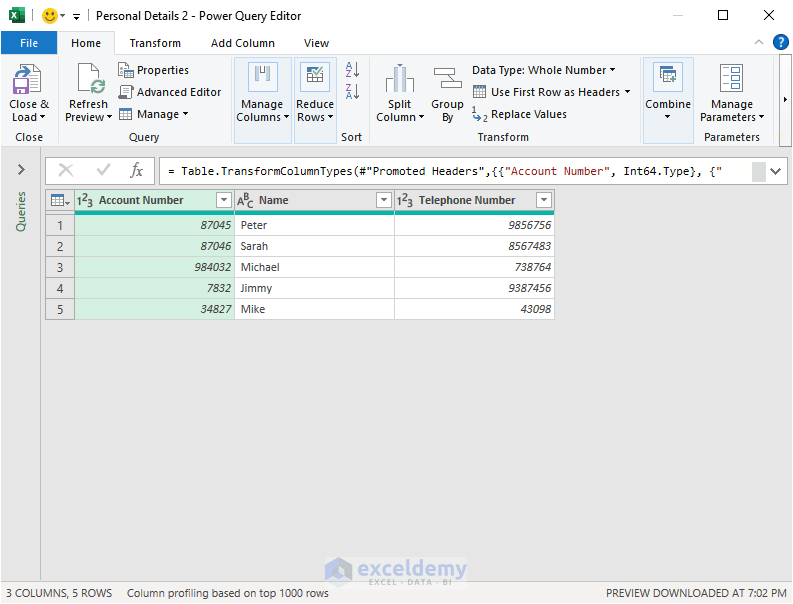Click Name column ABC type icon
793x604 pixels.
245,201
